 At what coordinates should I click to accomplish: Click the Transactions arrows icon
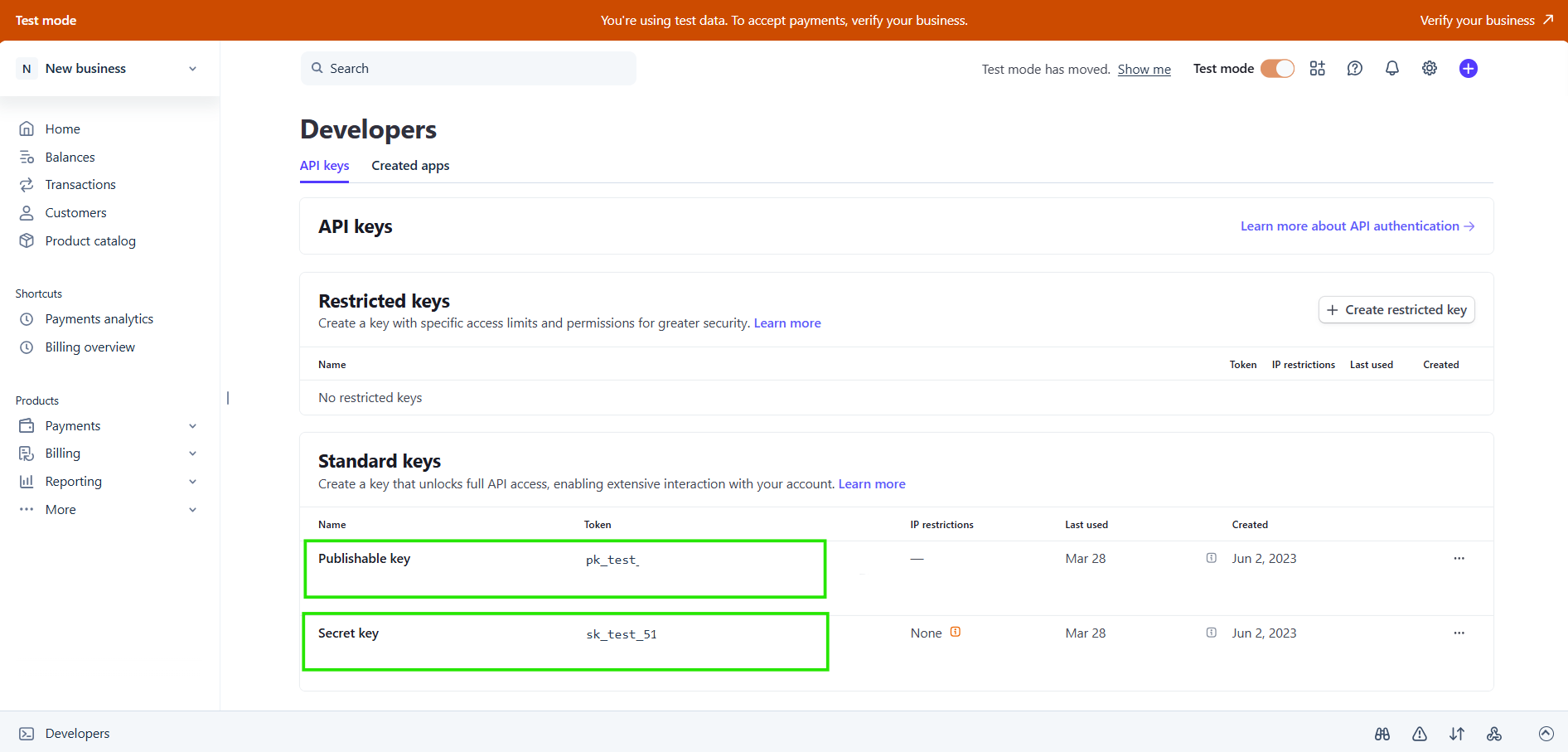pos(27,184)
